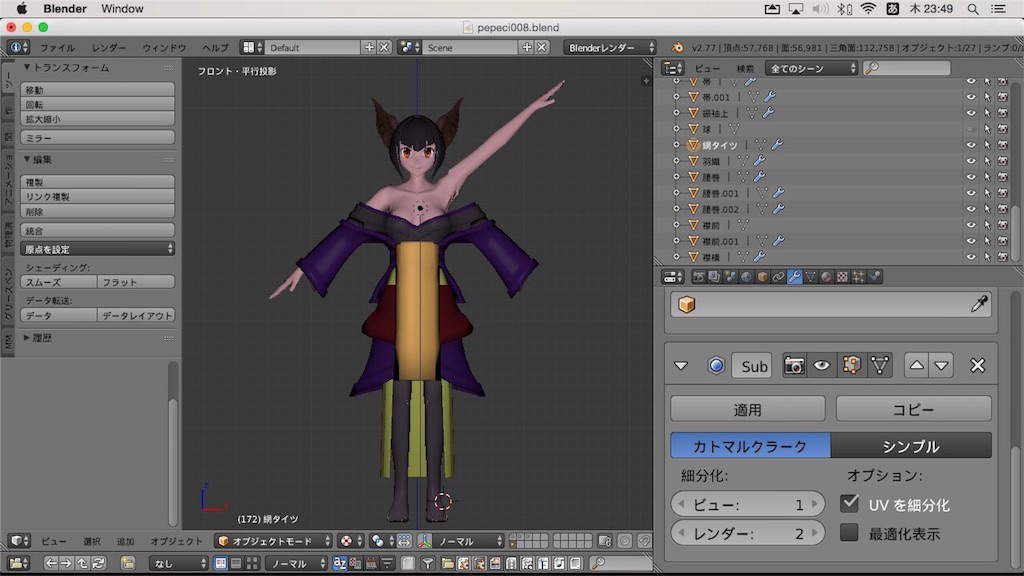Viewport: 1024px width, 576px height.
Task: Click the スムーズ shading button
Action: [59, 282]
